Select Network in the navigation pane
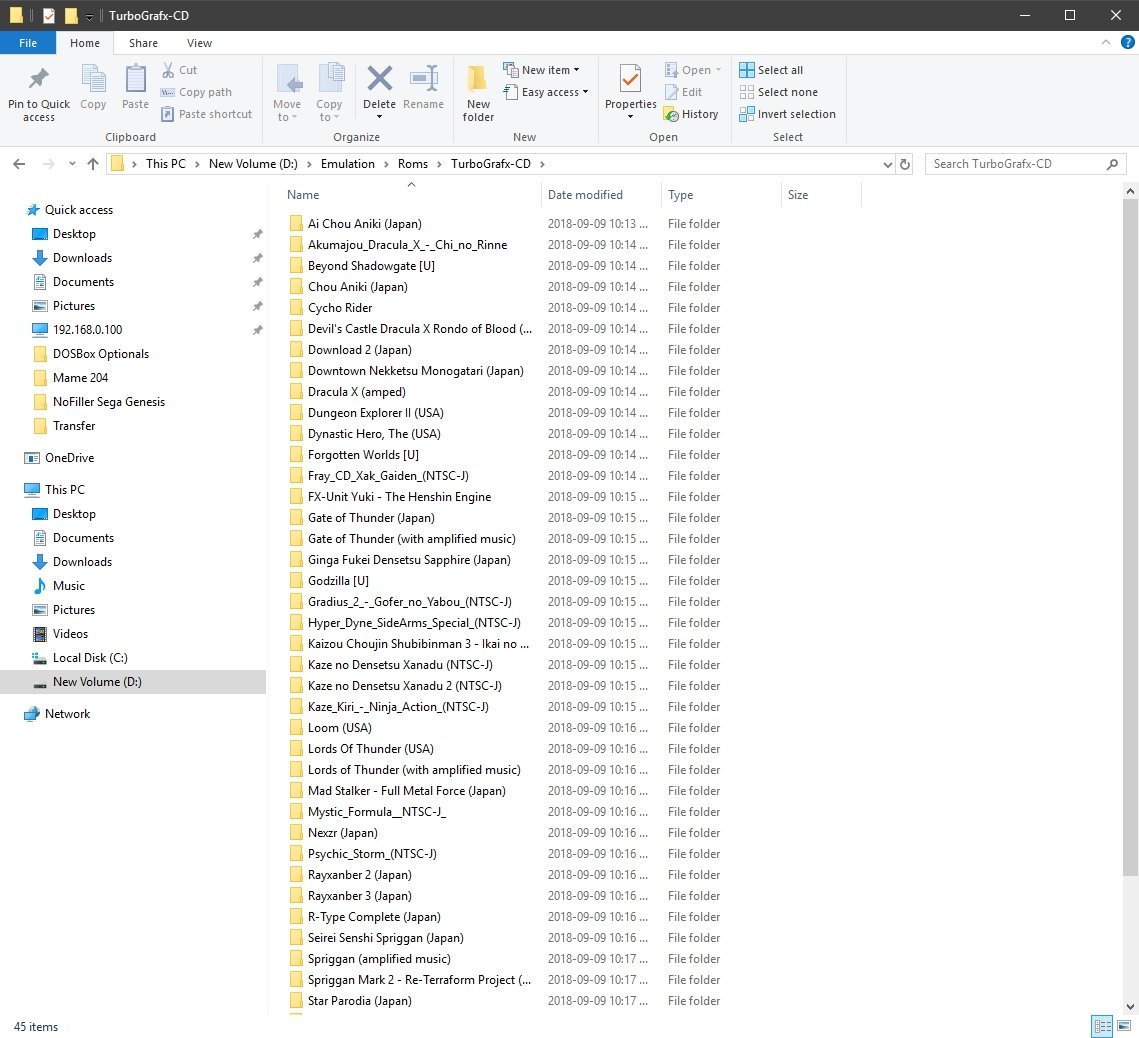 coord(67,714)
